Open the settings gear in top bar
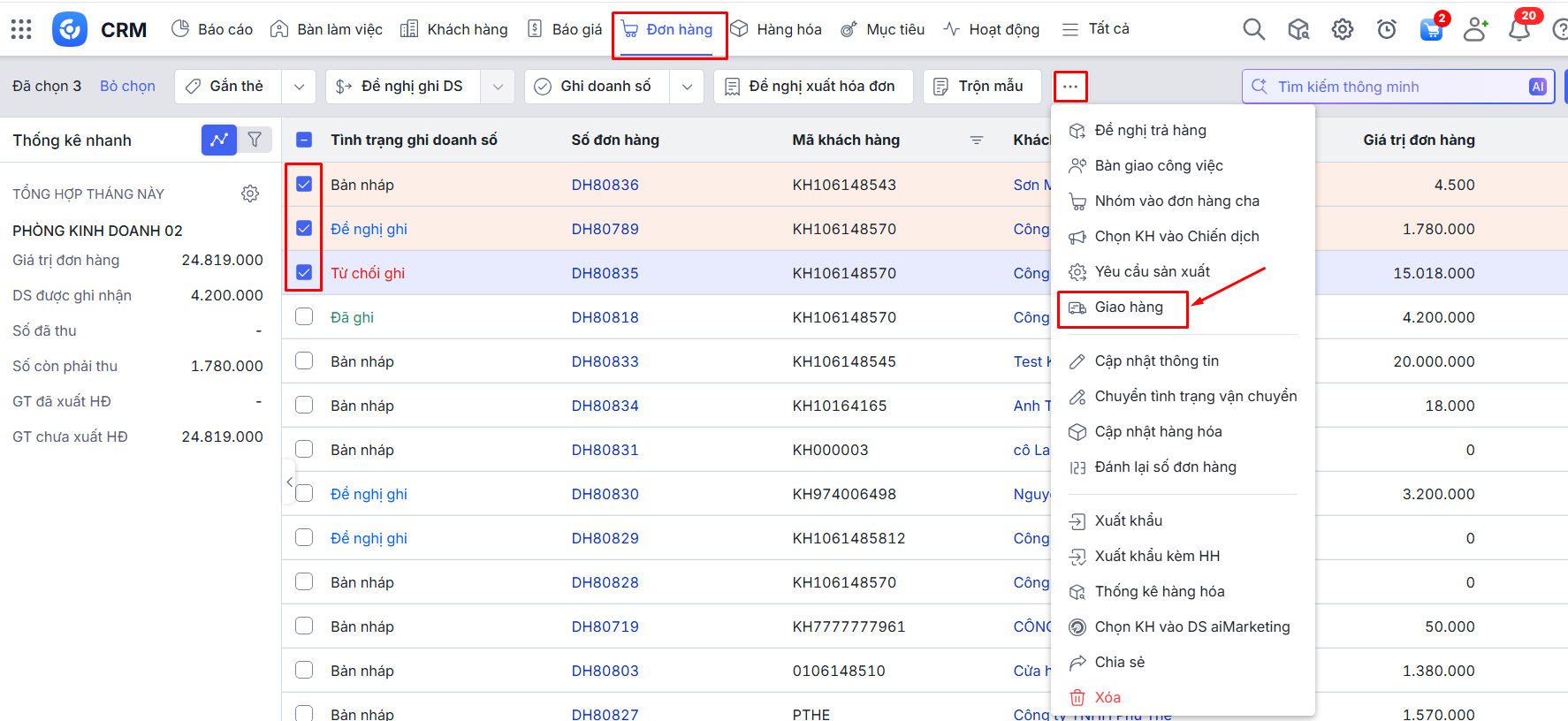 coord(1342,29)
